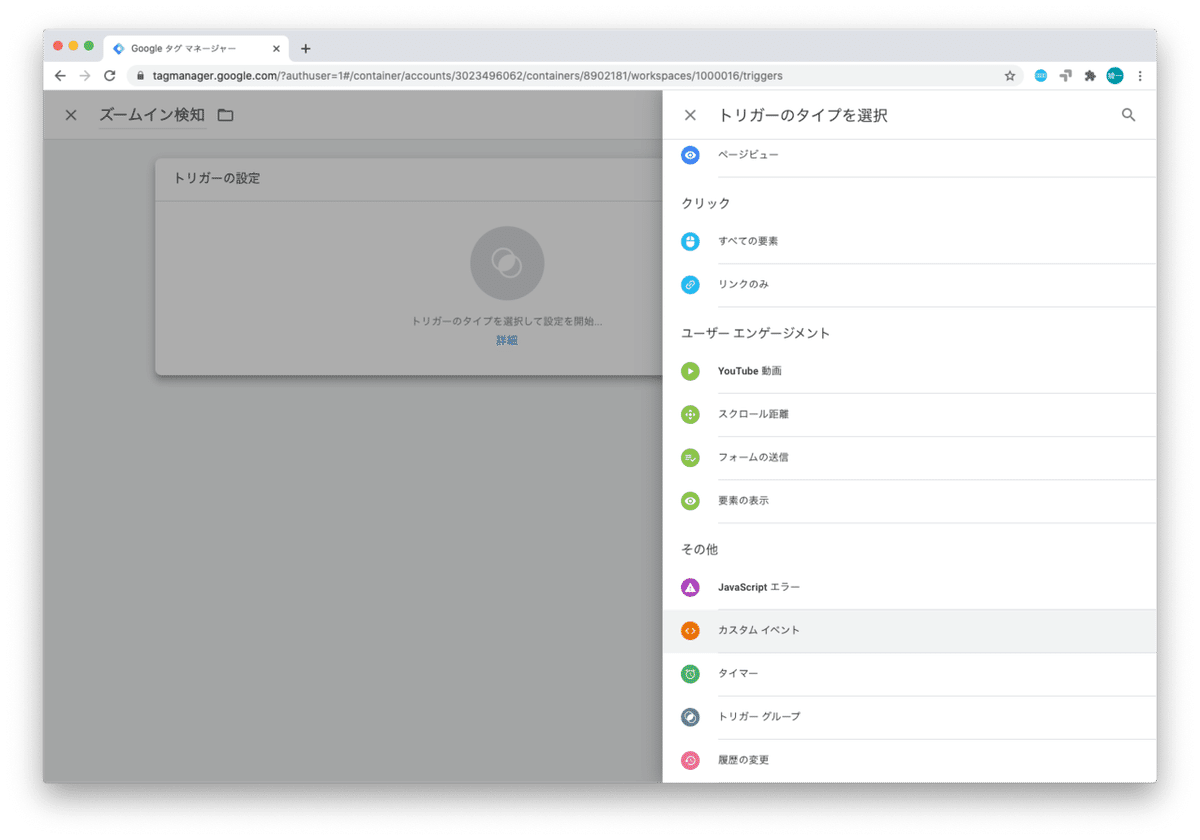Select YouTube 動画 trigger type
Image resolution: width=1200 pixels, height=840 pixels.
coord(909,371)
